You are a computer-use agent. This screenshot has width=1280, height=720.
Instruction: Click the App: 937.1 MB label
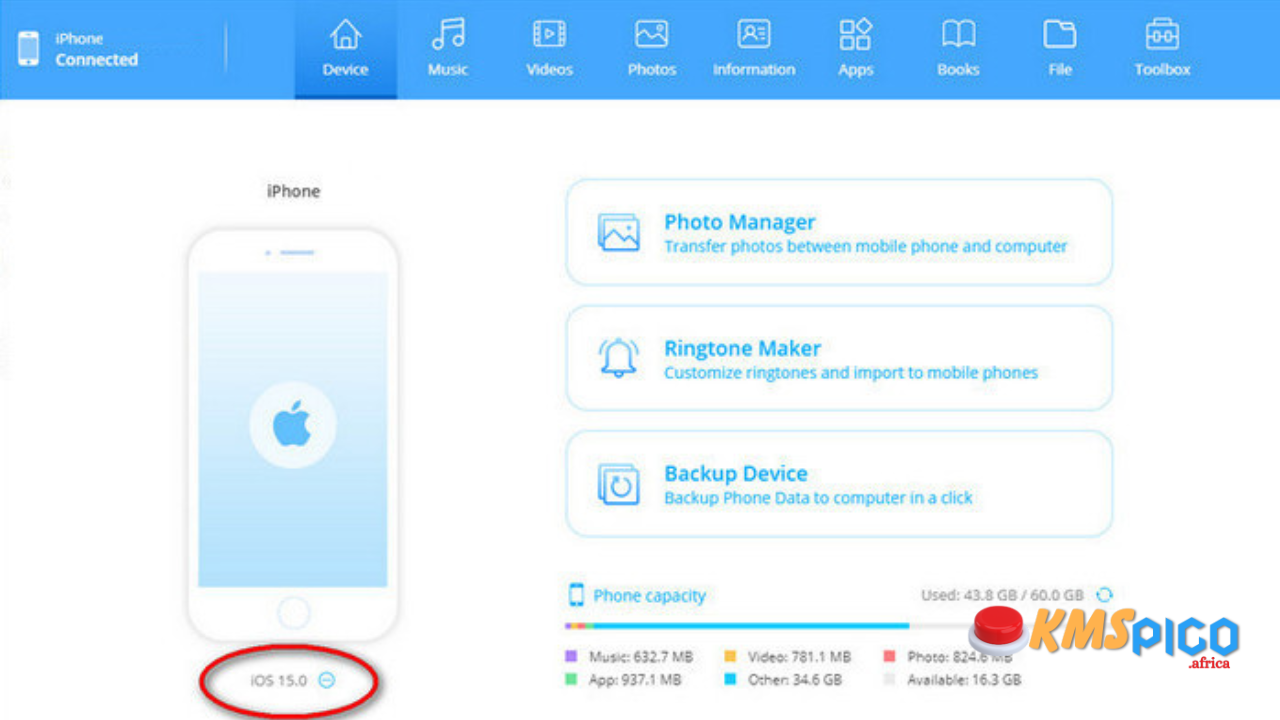pyautogui.click(x=635, y=680)
